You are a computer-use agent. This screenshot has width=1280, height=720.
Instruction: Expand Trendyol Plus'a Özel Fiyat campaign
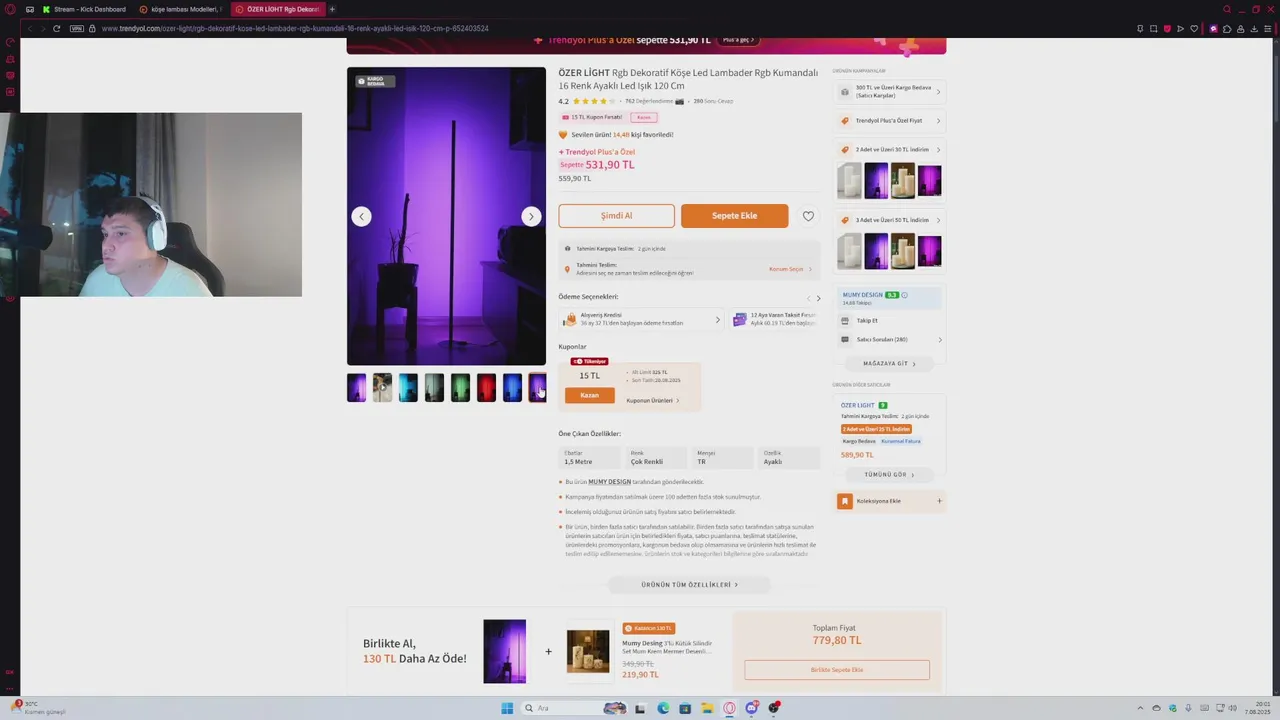pos(890,121)
